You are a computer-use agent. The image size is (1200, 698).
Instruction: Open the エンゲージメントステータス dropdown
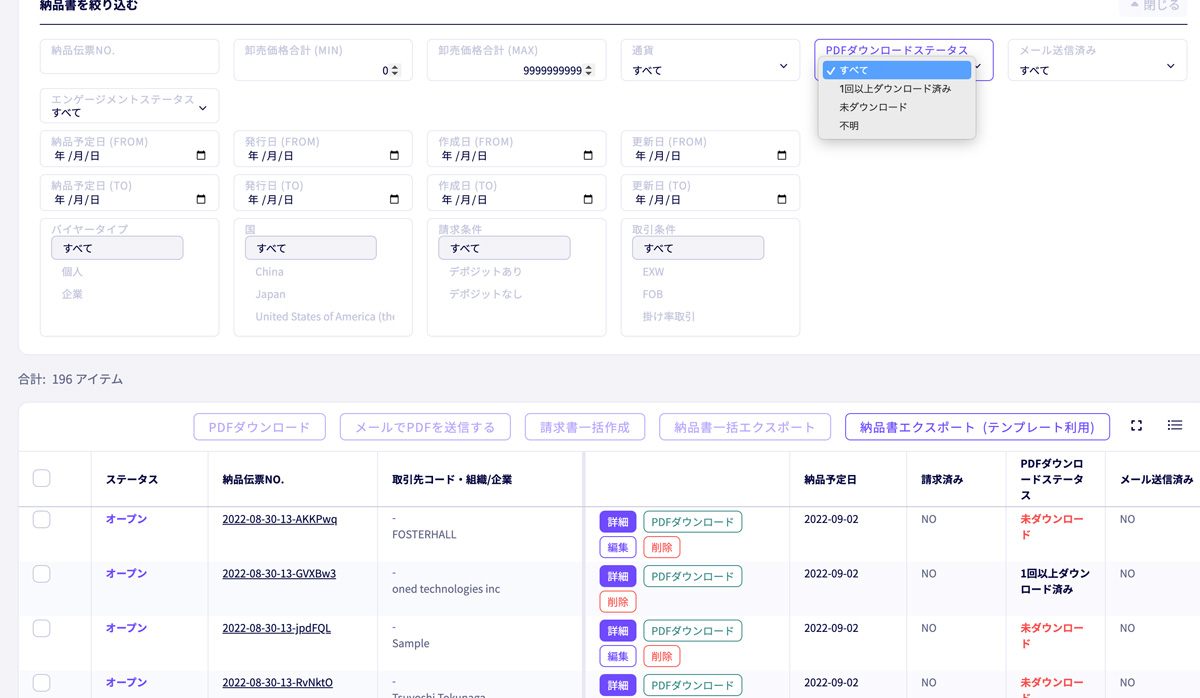[x=129, y=106]
